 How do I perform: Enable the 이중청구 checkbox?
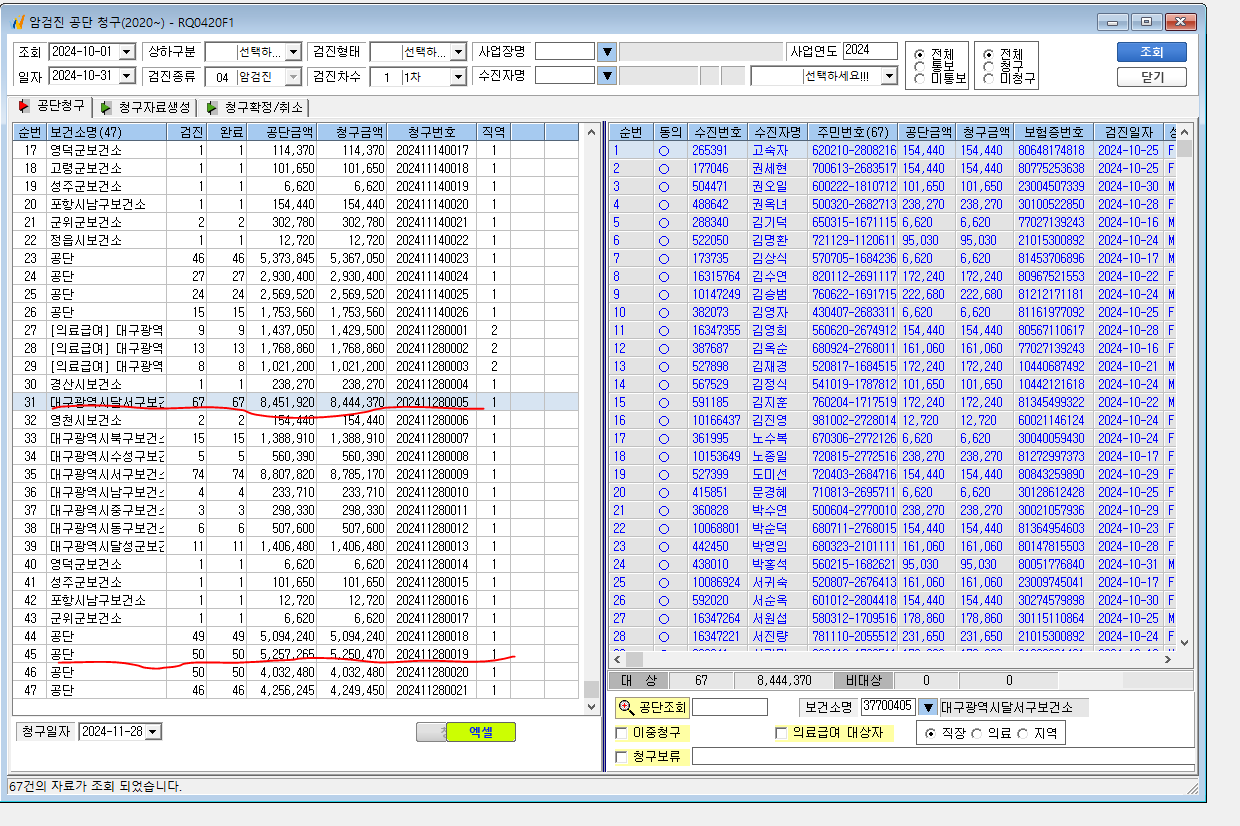click(622, 734)
